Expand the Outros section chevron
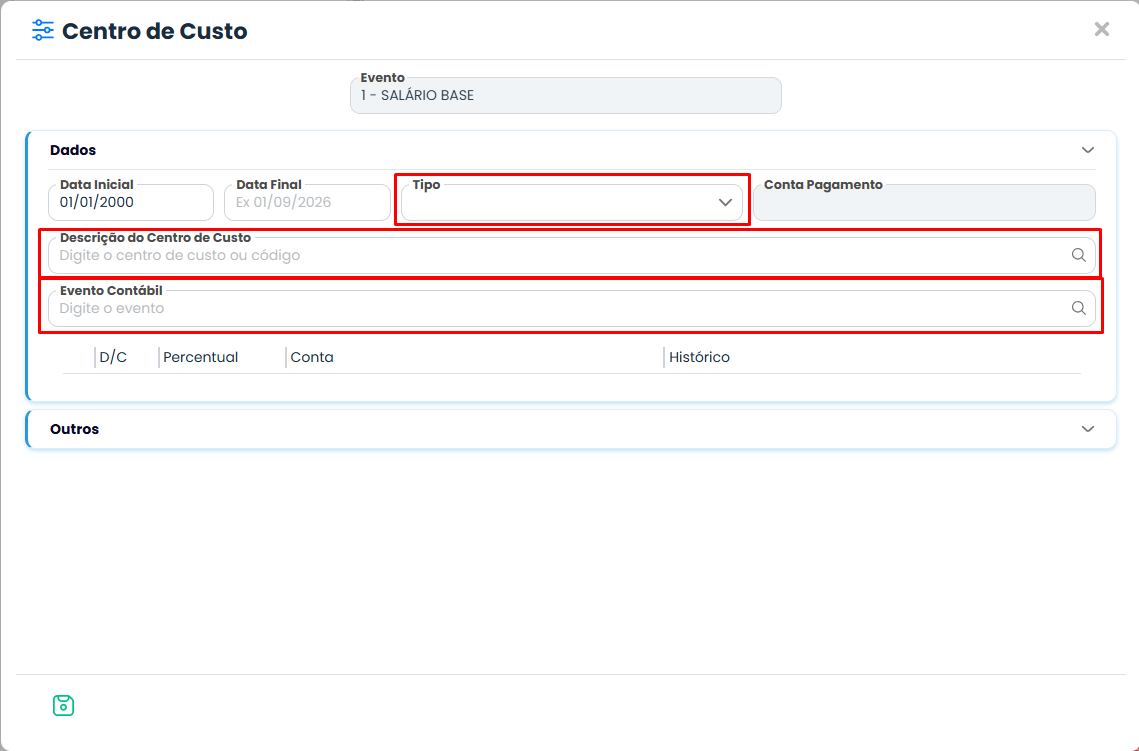1139x751 pixels. [x=1087, y=429]
